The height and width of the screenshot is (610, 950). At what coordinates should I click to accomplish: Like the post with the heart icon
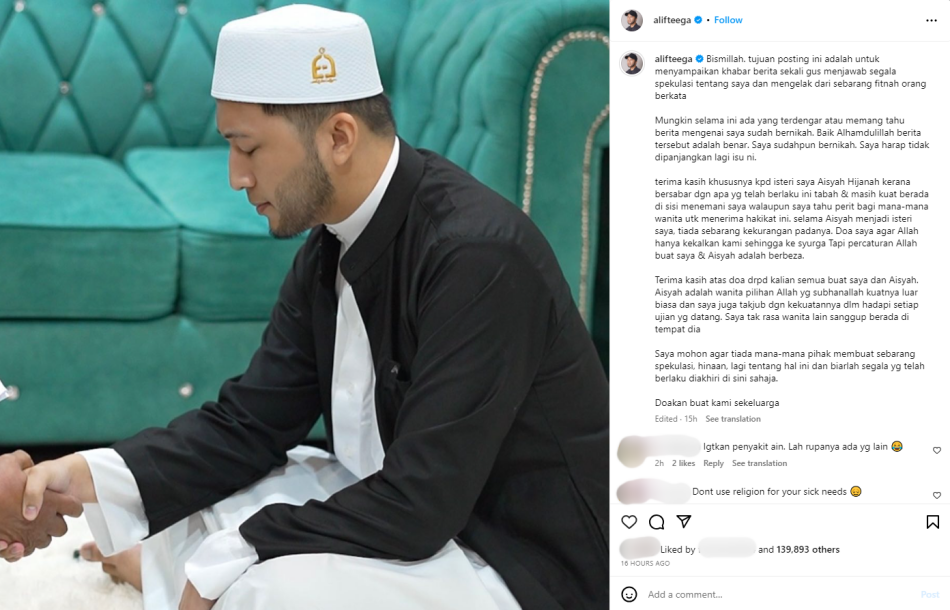pyautogui.click(x=629, y=522)
